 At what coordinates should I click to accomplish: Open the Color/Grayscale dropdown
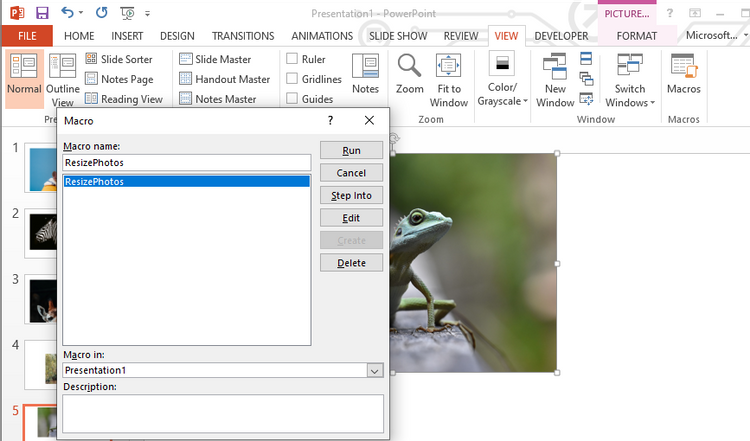502,80
